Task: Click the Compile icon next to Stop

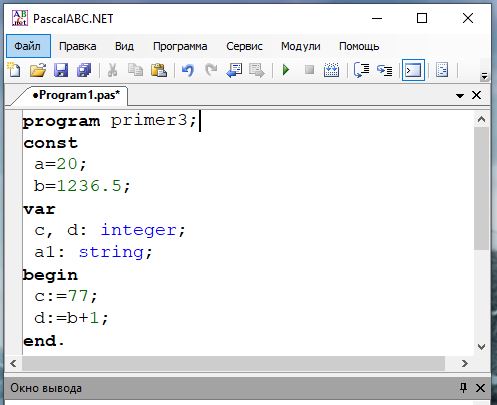Action: click(x=331, y=70)
